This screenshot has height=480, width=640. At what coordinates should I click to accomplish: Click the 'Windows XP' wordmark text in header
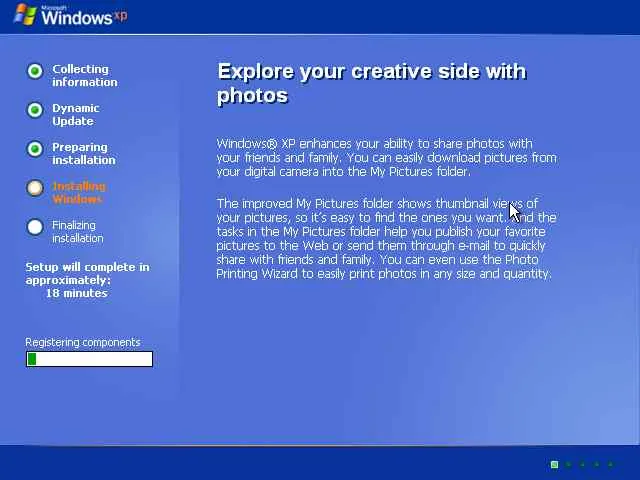pyautogui.click(x=84, y=17)
